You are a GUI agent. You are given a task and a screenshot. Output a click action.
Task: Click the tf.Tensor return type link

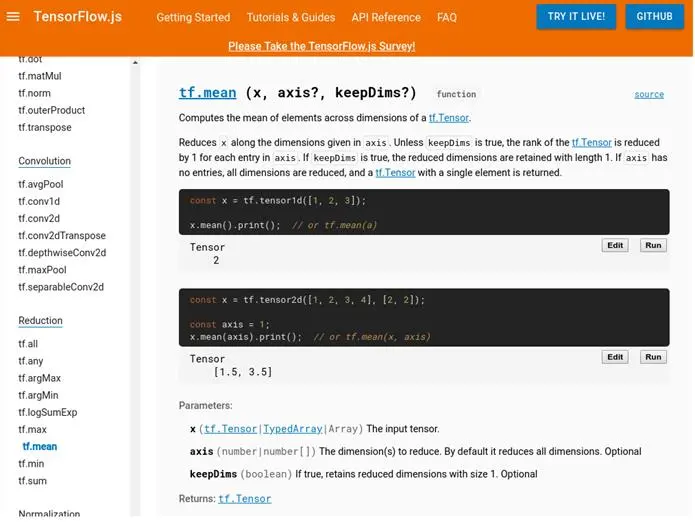point(245,498)
